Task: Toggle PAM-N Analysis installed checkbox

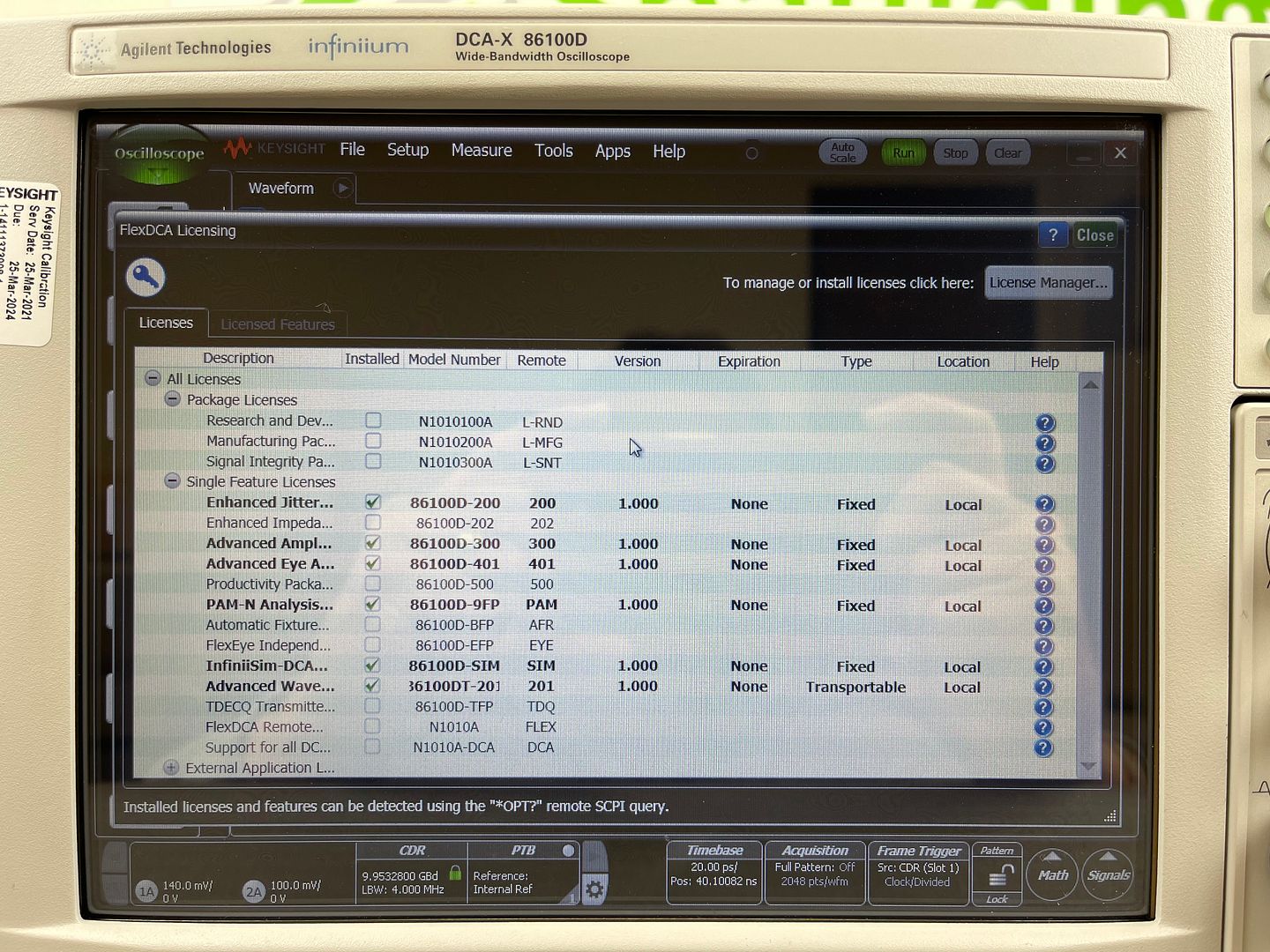Action: [373, 604]
